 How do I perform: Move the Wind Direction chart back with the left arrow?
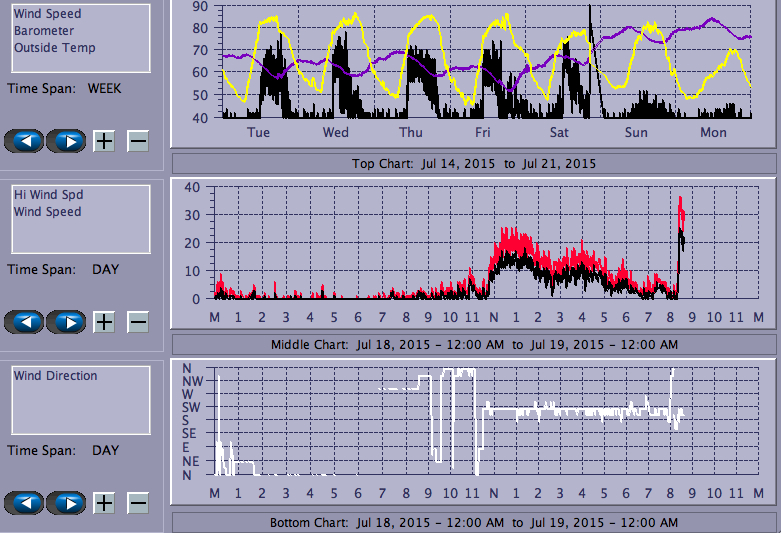click(25, 502)
